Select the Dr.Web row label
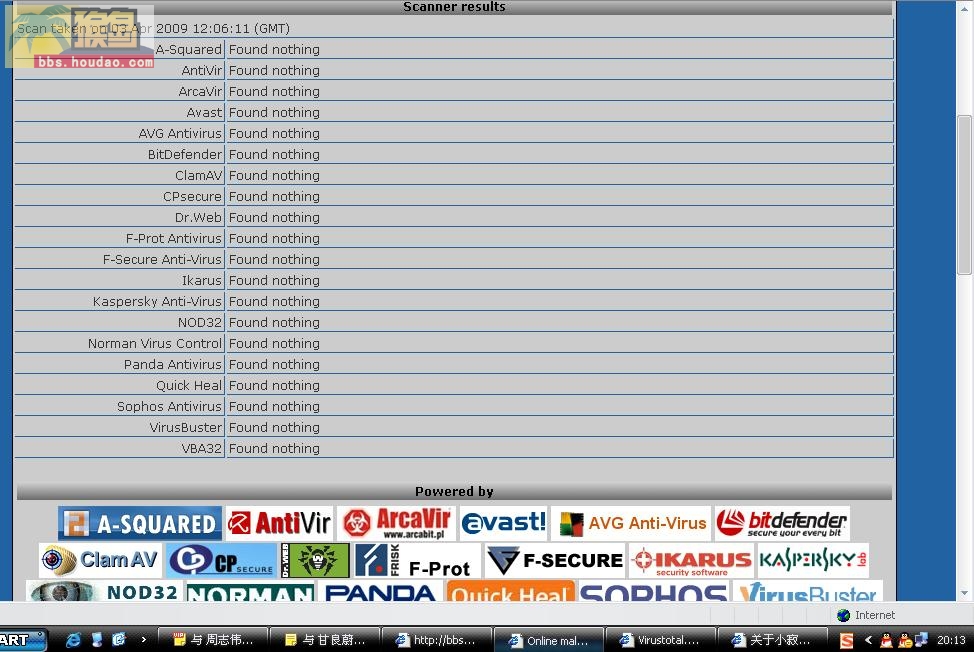 (x=198, y=218)
